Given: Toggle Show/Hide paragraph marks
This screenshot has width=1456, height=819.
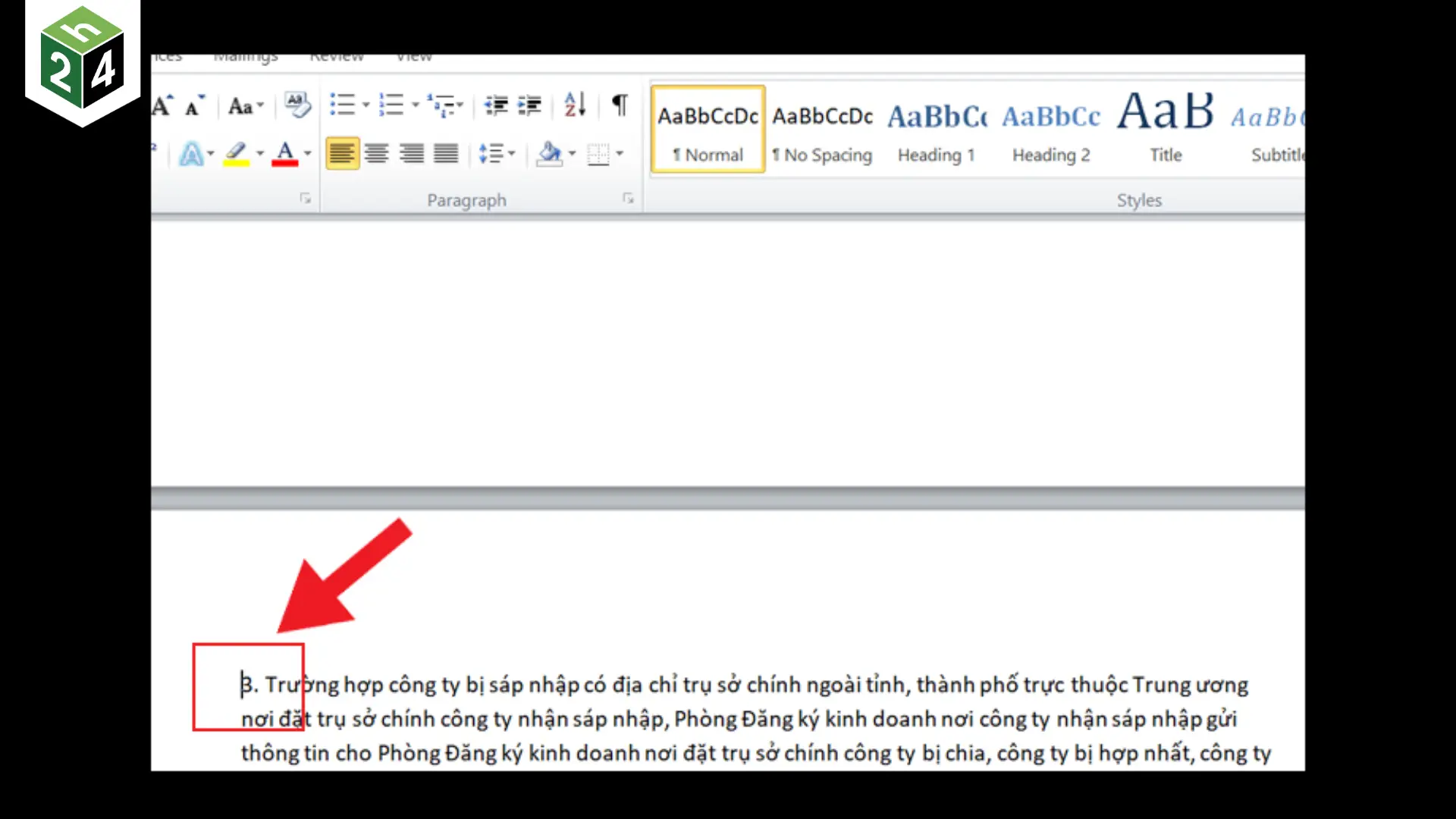Looking at the screenshot, I should 620,105.
